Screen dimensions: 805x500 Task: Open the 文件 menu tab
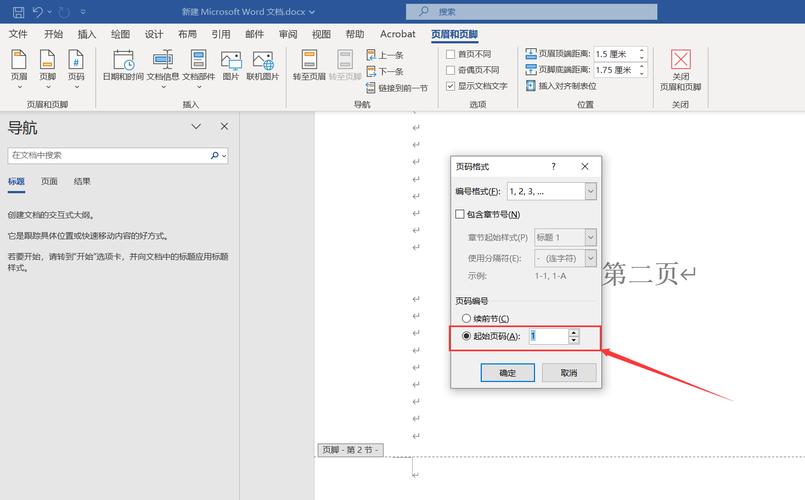click(18, 34)
